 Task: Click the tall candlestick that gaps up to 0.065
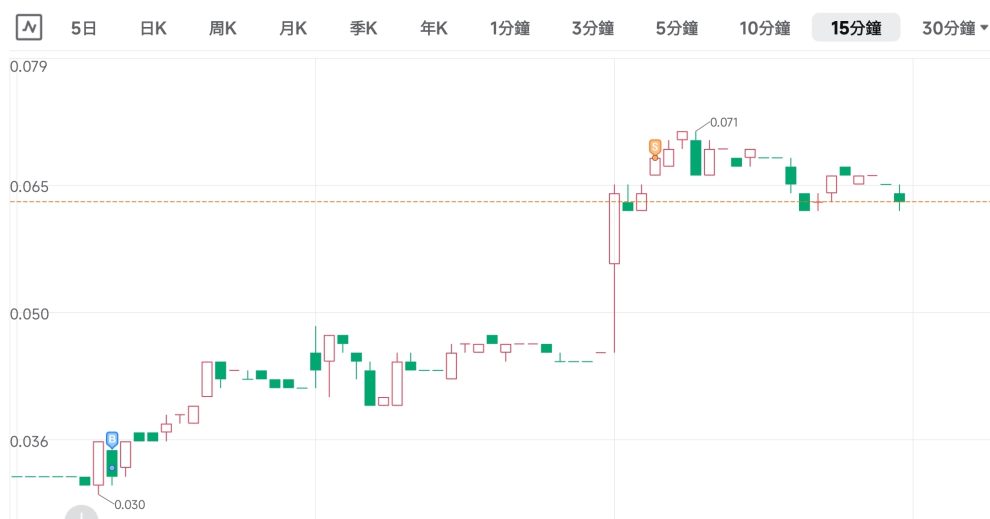[614, 230]
